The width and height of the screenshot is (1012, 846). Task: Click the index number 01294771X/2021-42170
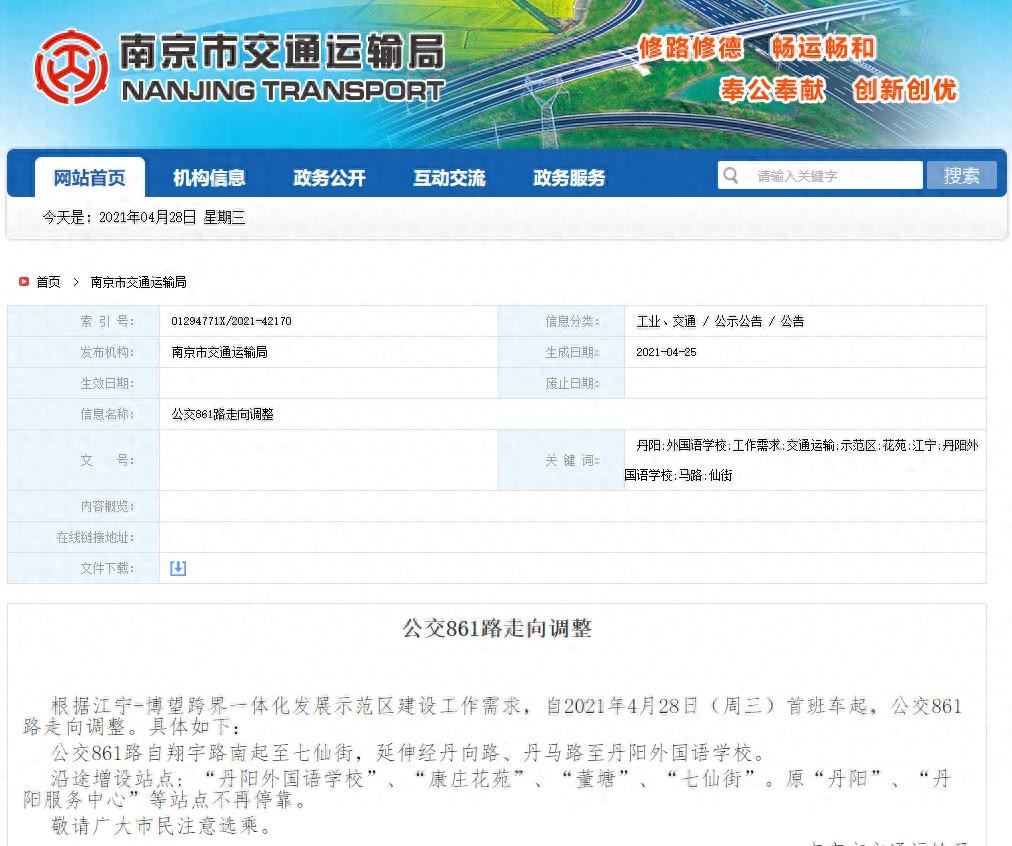(231, 321)
